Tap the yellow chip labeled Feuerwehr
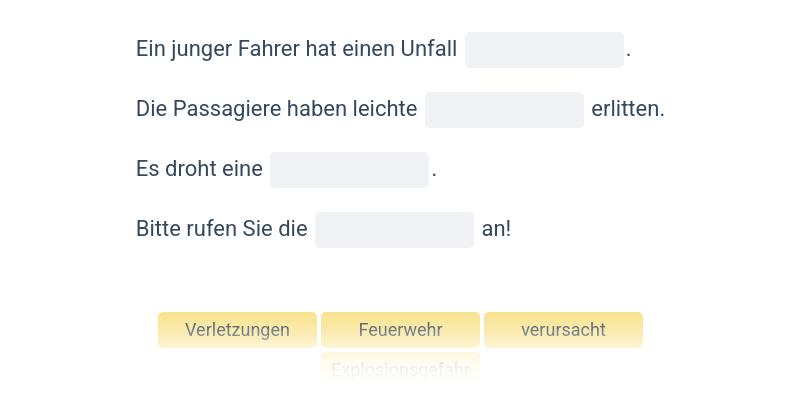Viewport: 800px width, 400px height. pos(401,330)
